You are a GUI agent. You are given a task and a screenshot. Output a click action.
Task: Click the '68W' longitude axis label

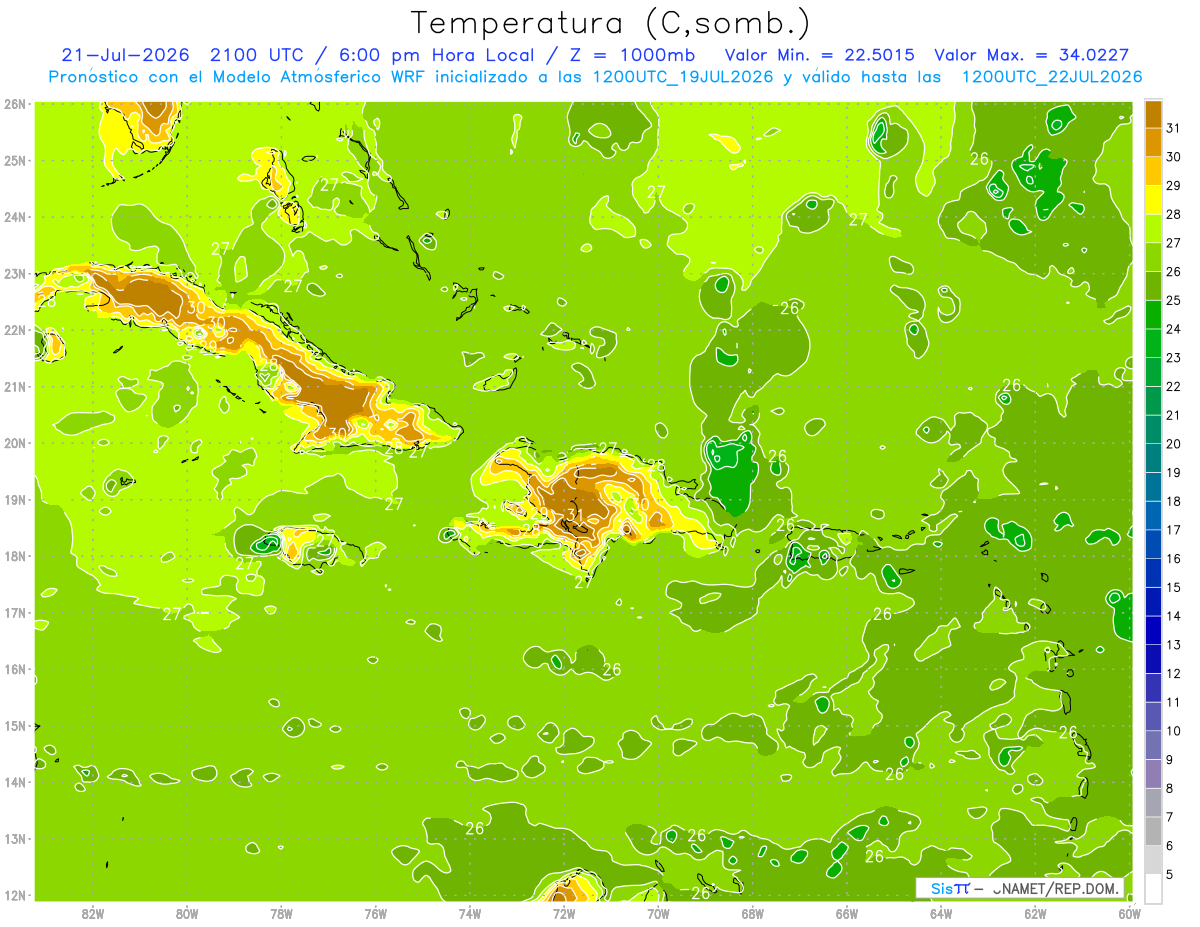click(752, 914)
